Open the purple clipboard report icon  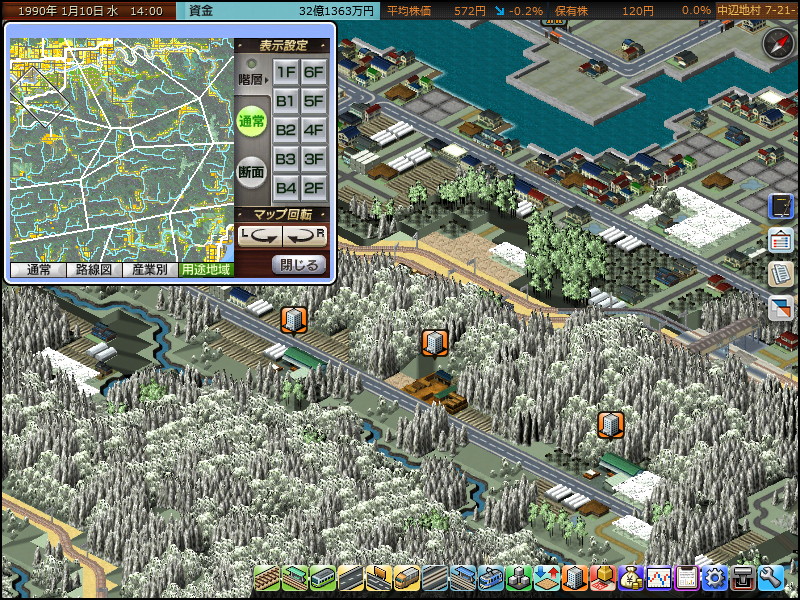coord(687,578)
